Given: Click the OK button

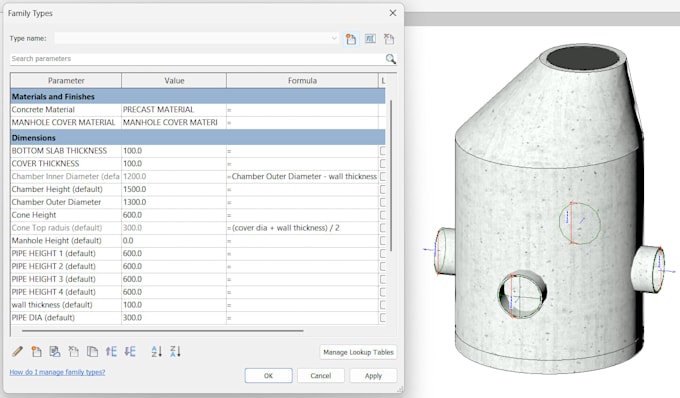Looking at the screenshot, I should (x=268, y=376).
